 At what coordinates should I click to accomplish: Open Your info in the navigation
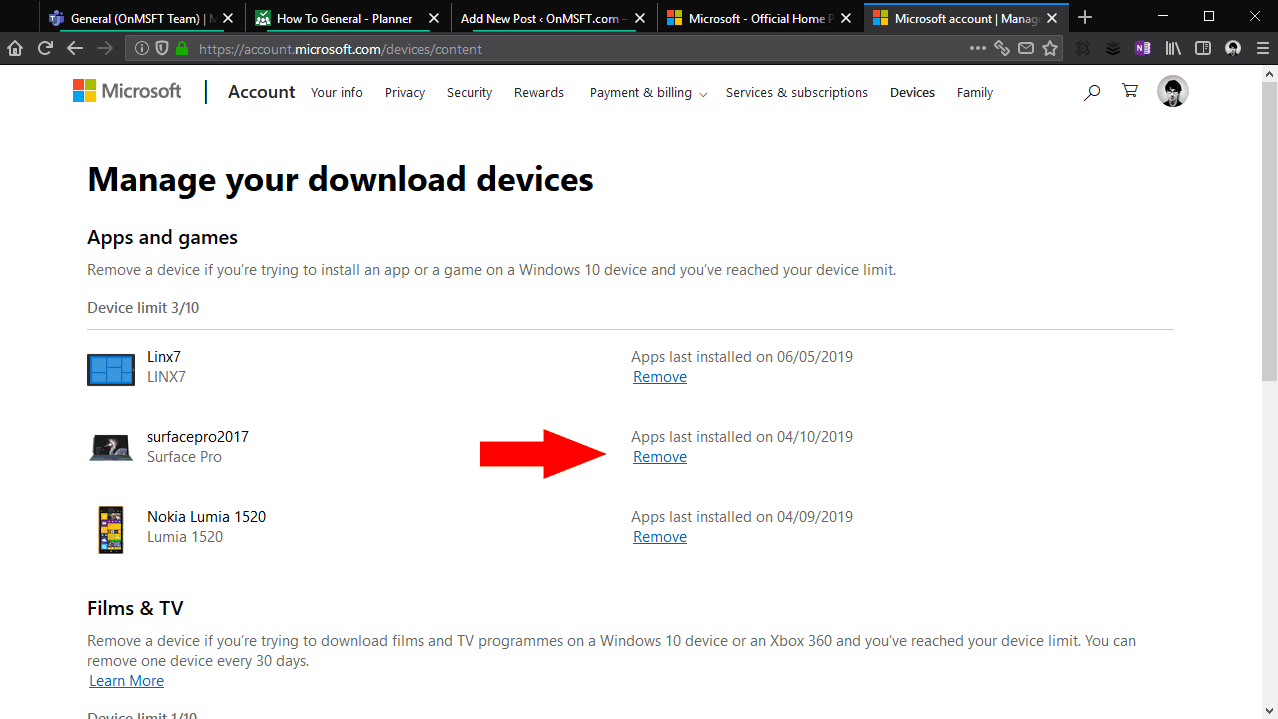pyautogui.click(x=337, y=92)
